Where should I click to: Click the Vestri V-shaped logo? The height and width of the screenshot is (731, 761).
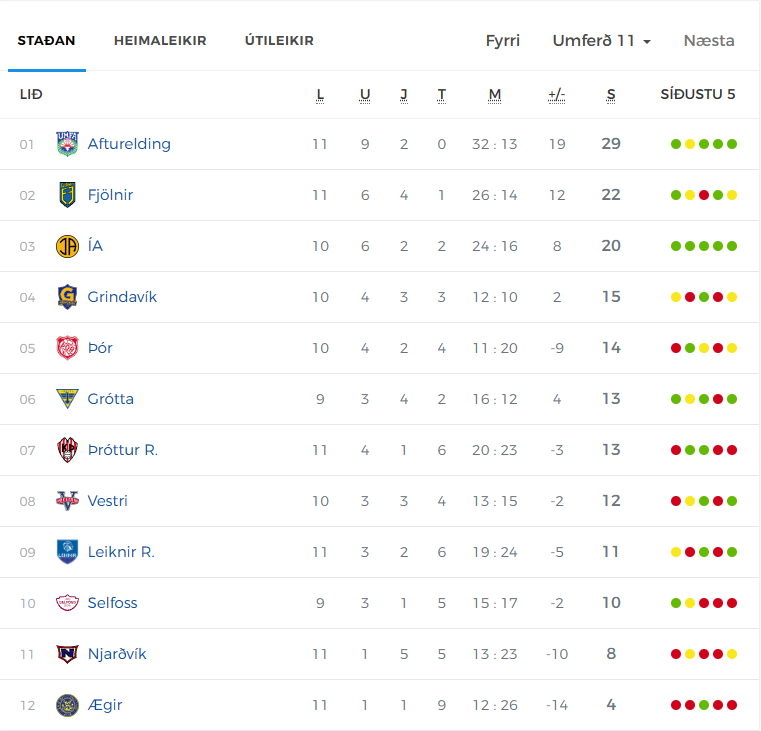(67, 501)
